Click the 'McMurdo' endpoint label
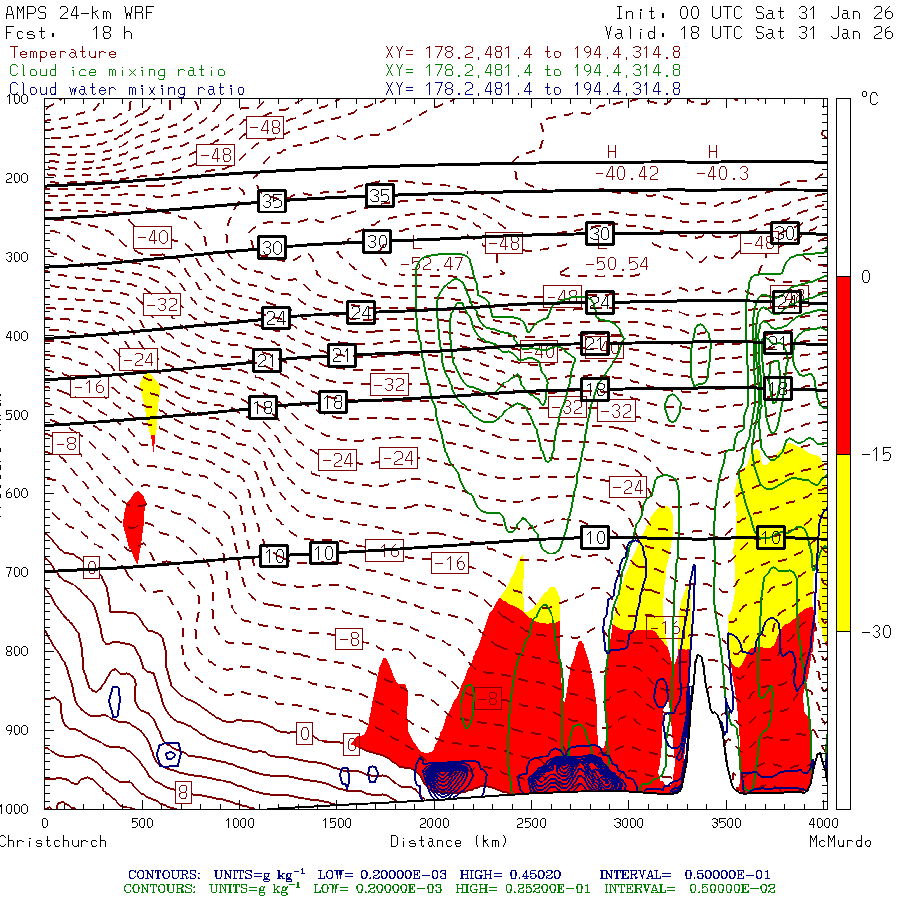Screen dimensions: 900x900 pos(840,842)
